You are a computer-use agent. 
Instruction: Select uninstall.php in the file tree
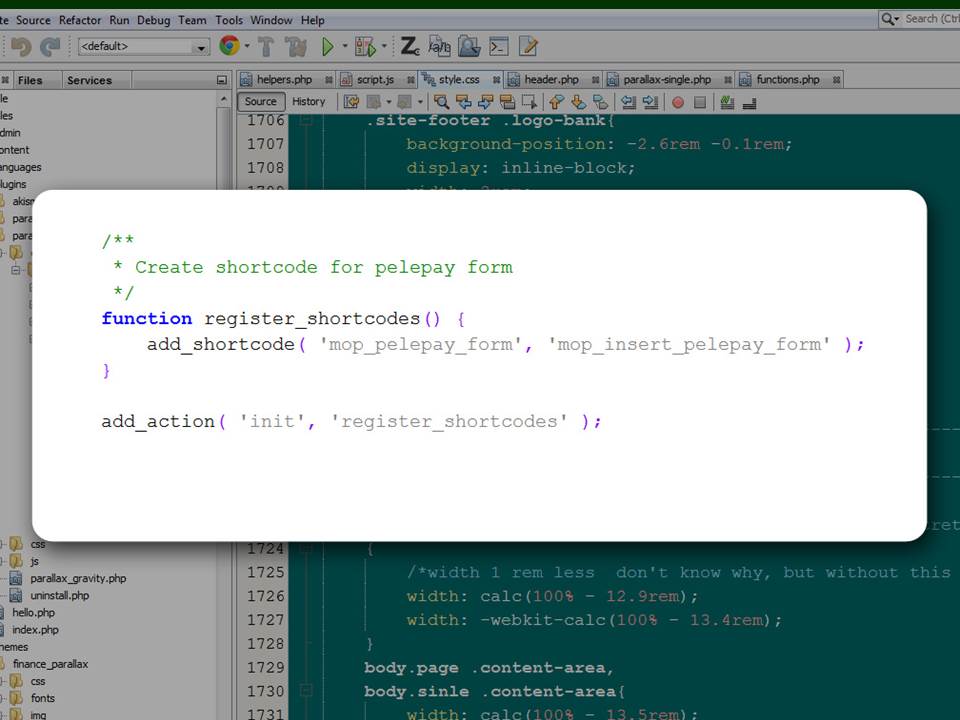[x=59, y=596]
